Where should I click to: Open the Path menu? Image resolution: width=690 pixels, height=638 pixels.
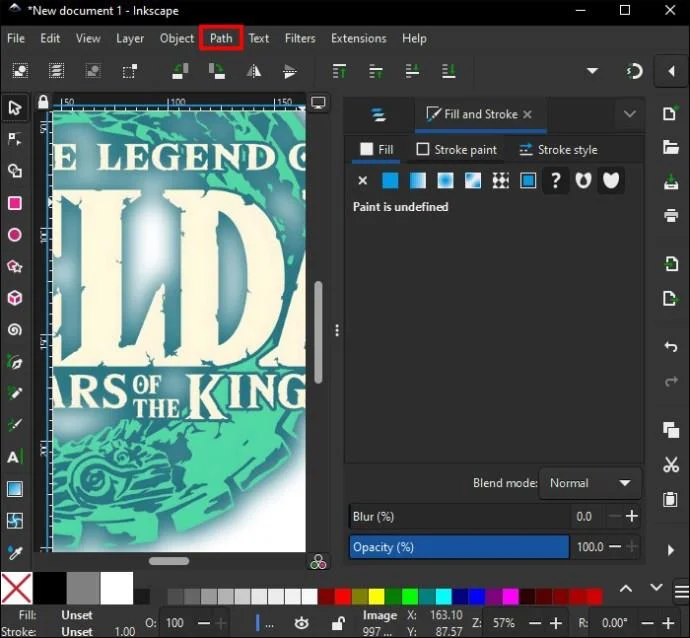click(221, 38)
